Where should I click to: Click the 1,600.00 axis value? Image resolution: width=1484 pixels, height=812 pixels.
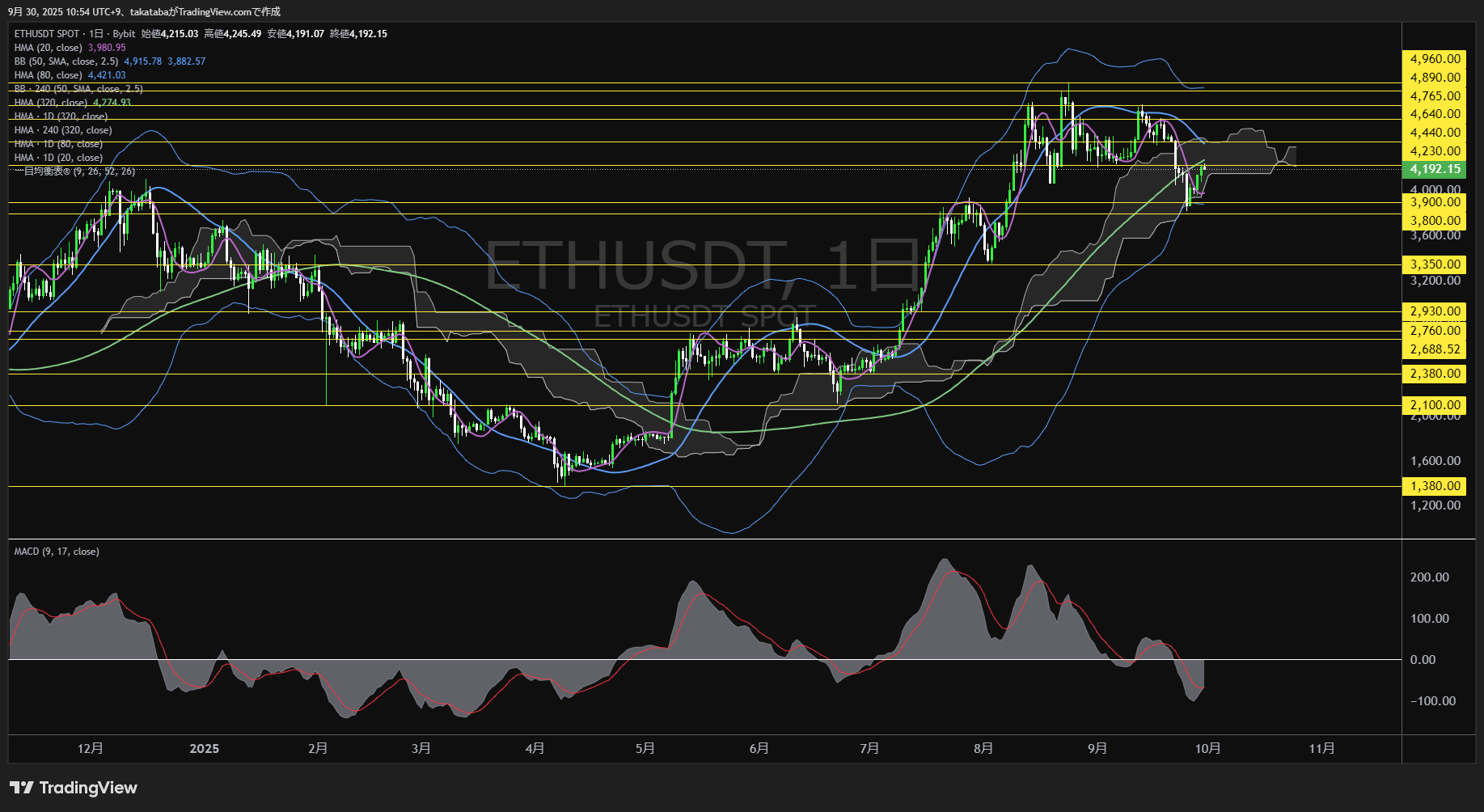click(x=1435, y=461)
